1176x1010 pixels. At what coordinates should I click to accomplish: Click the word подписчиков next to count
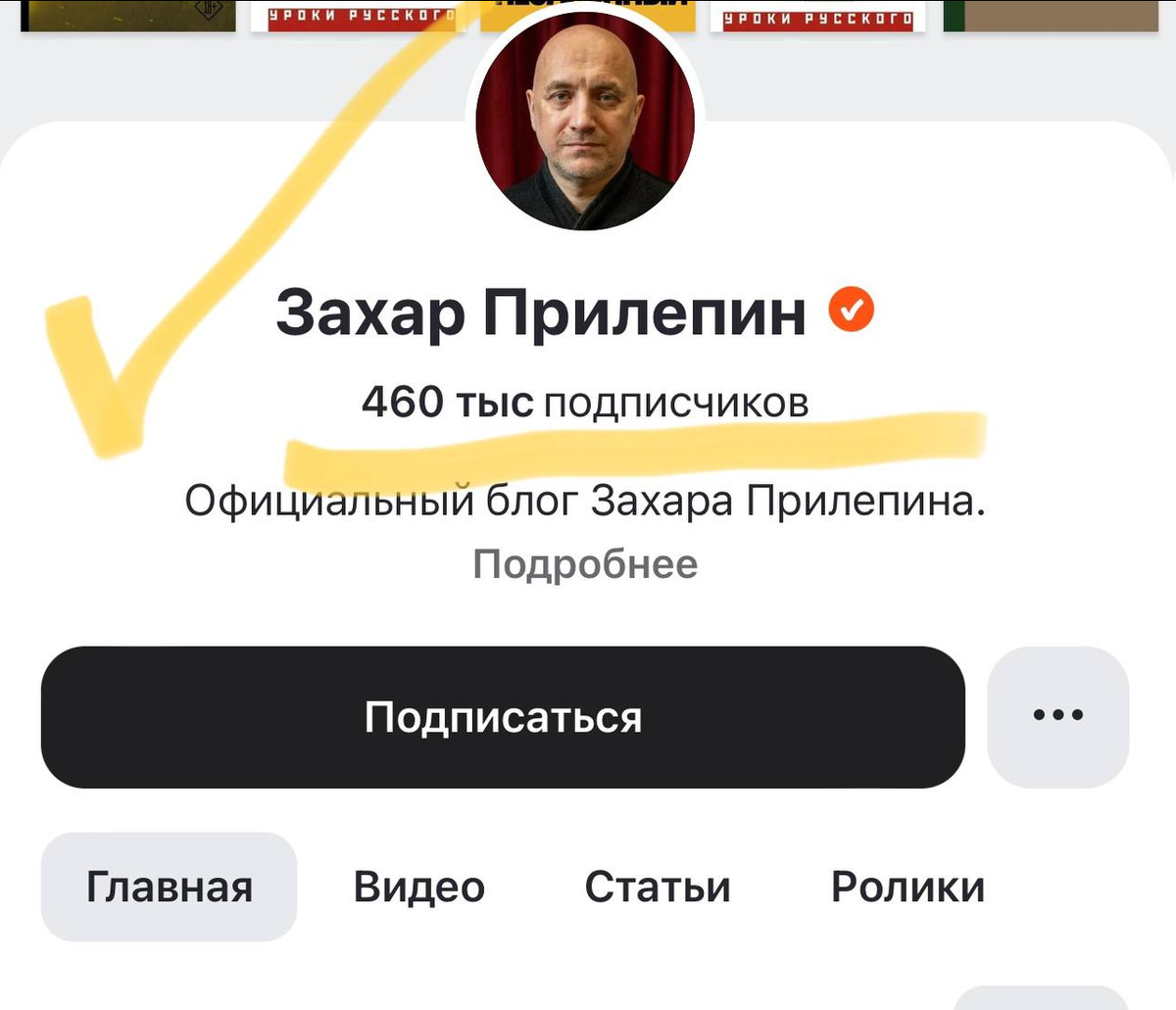[x=676, y=404]
